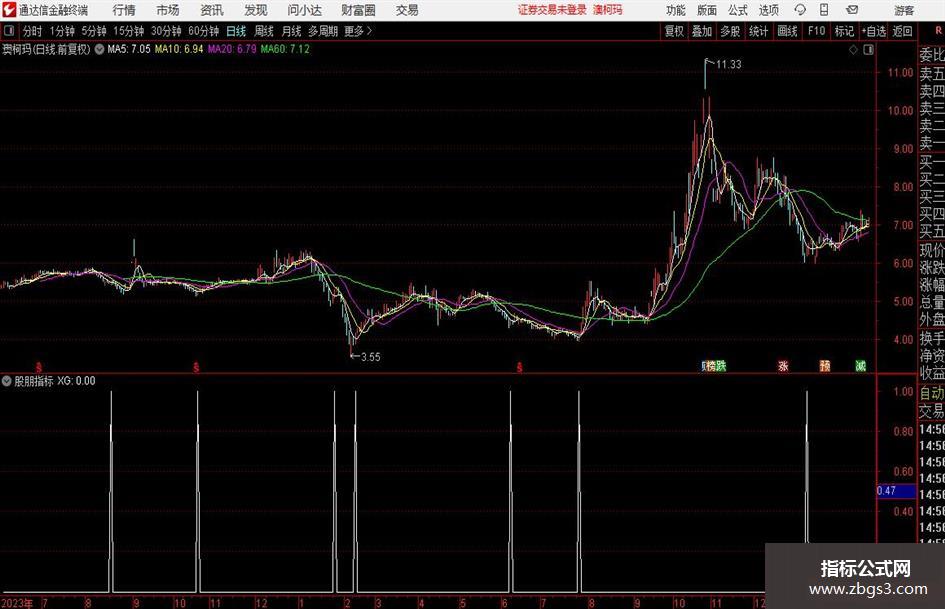
Task: Click the 澳柯玛 stock name in title bar
Action: coord(608,10)
